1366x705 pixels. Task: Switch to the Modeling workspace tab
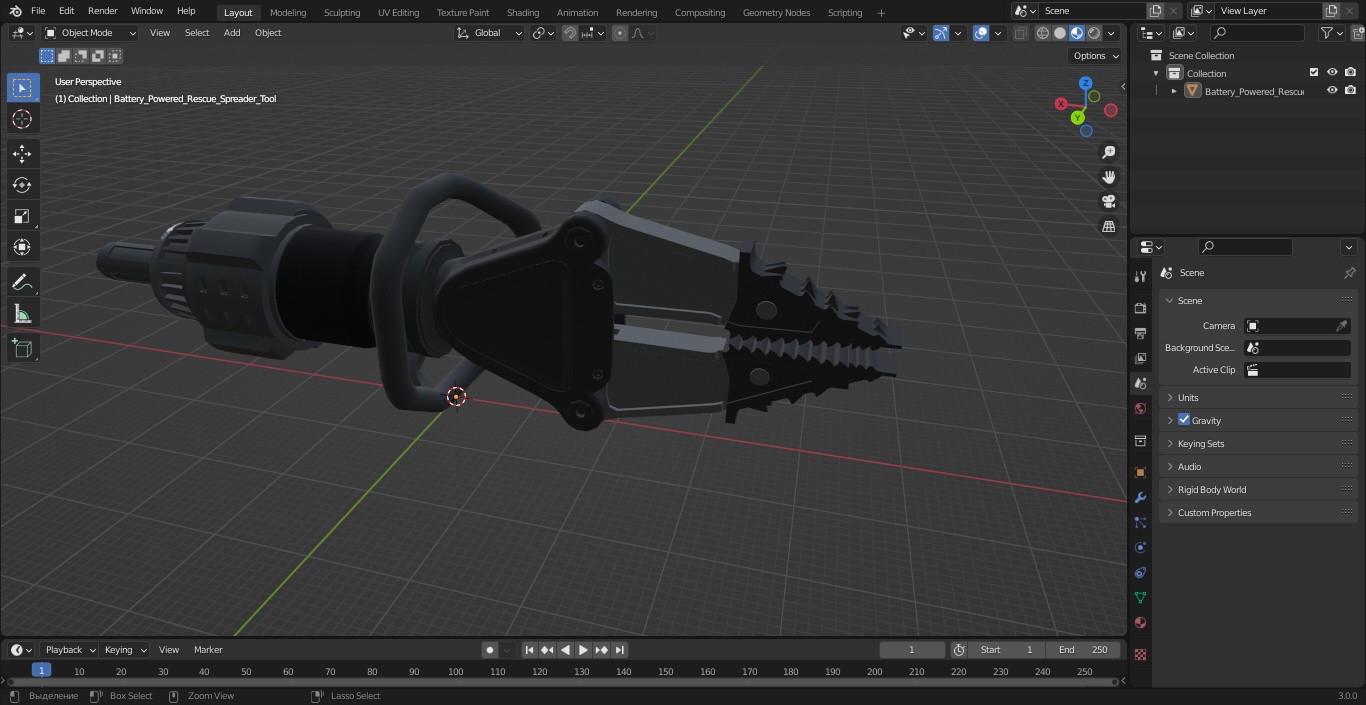[x=288, y=13]
